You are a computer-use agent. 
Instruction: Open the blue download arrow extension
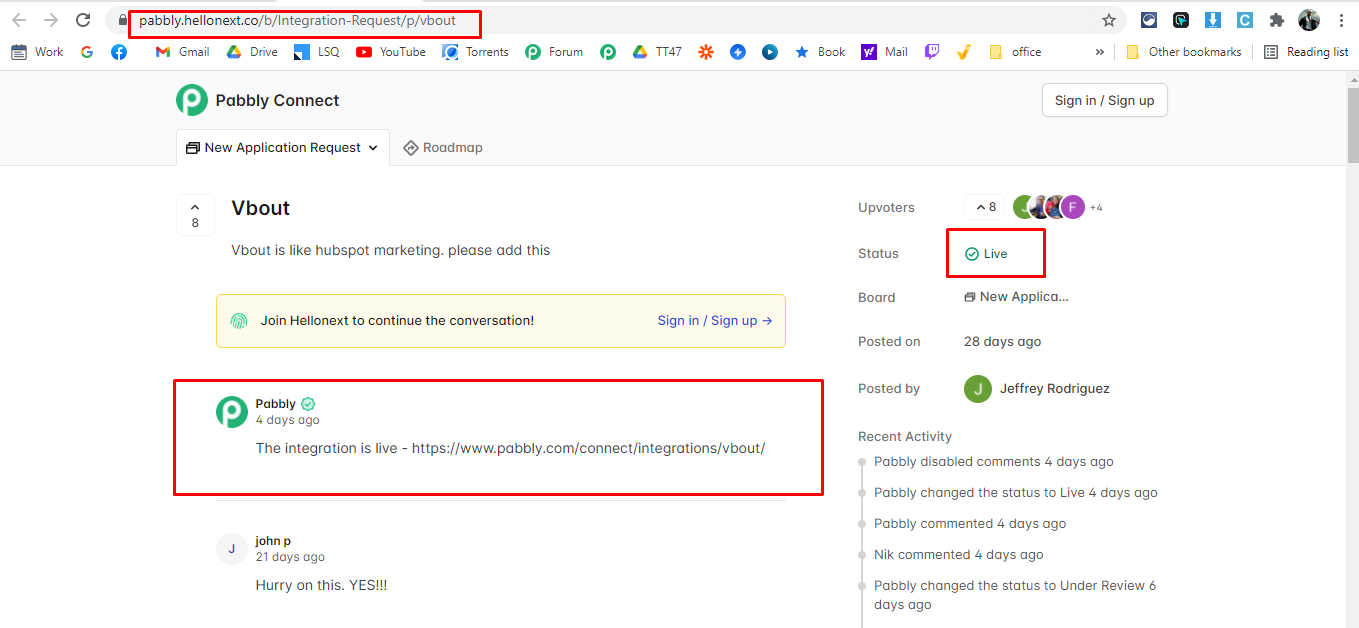1213,20
